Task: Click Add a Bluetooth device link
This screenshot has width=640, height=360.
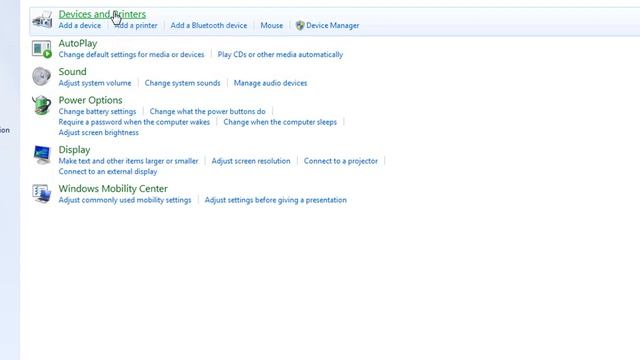Action: (x=209, y=25)
